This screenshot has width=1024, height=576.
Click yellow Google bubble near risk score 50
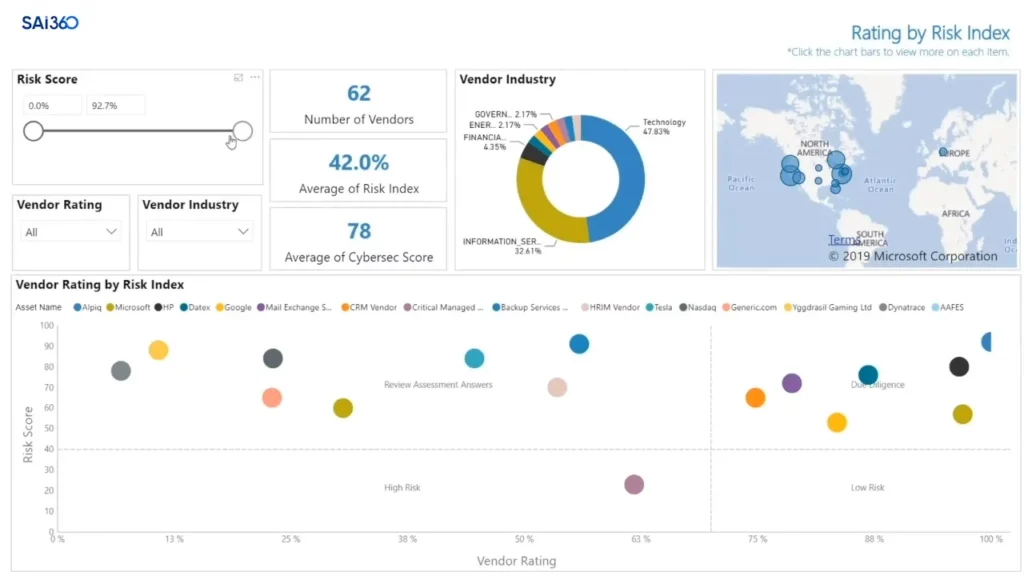coord(837,423)
